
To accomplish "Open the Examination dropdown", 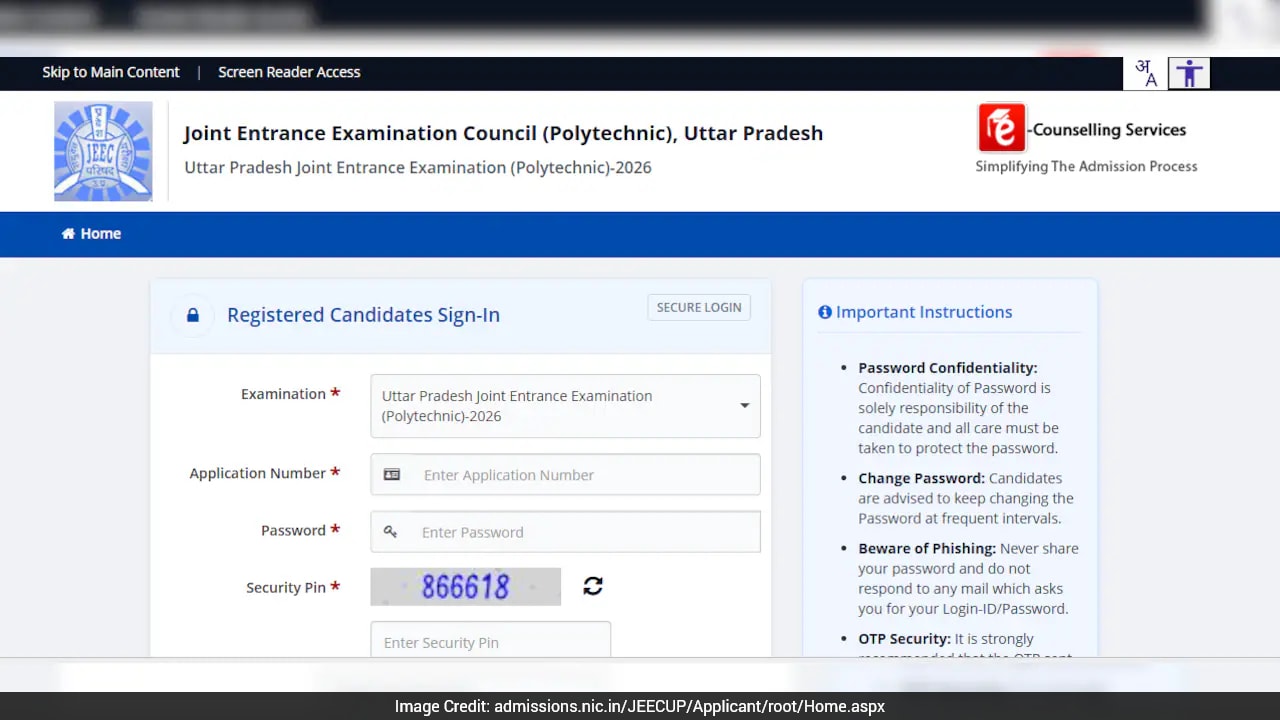I will click(x=565, y=406).
